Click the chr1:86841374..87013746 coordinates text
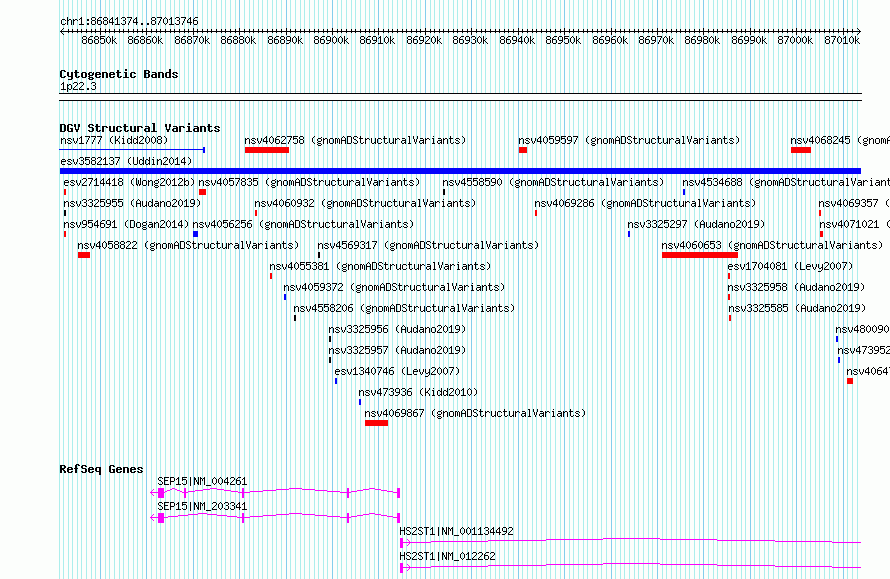The height and width of the screenshot is (579, 890). click(129, 22)
